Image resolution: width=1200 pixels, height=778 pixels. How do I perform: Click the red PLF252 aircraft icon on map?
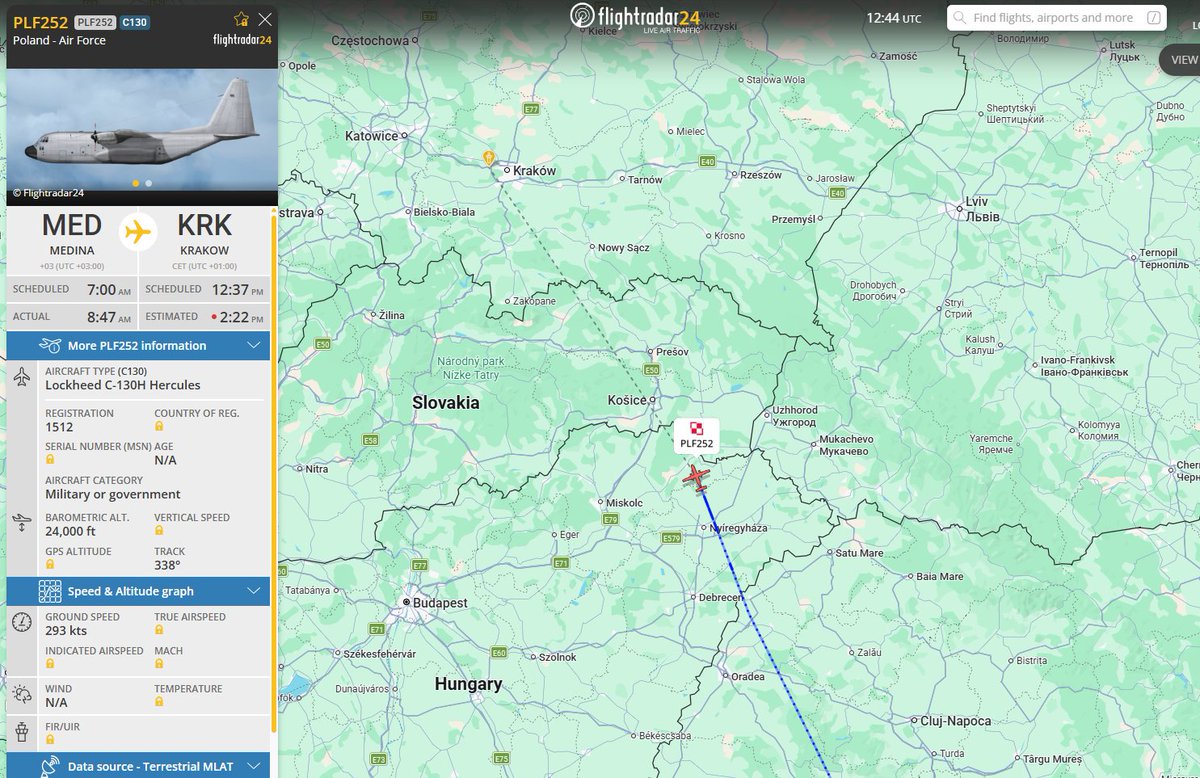(x=696, y=477)
